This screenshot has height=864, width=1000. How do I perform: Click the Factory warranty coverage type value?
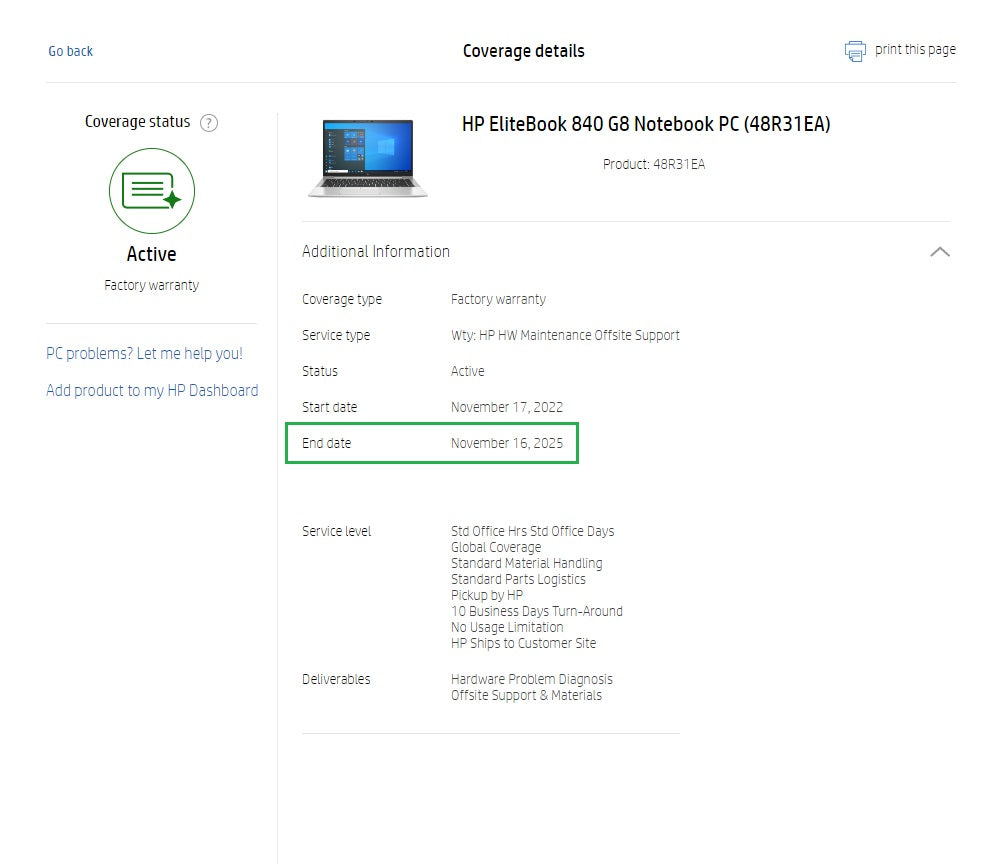(498, 300)
